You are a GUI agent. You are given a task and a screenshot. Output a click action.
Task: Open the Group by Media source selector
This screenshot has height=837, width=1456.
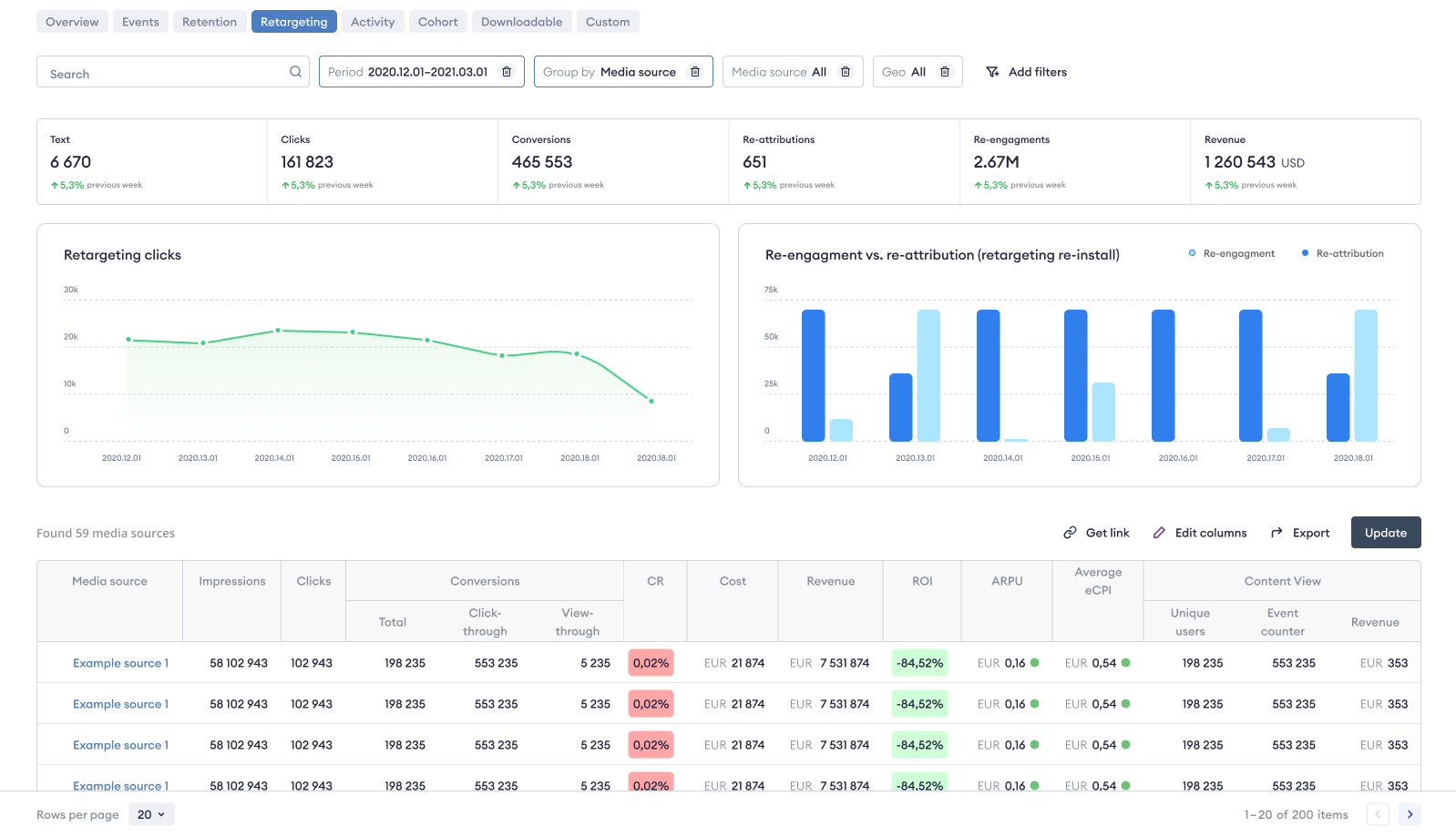point(610,72)
